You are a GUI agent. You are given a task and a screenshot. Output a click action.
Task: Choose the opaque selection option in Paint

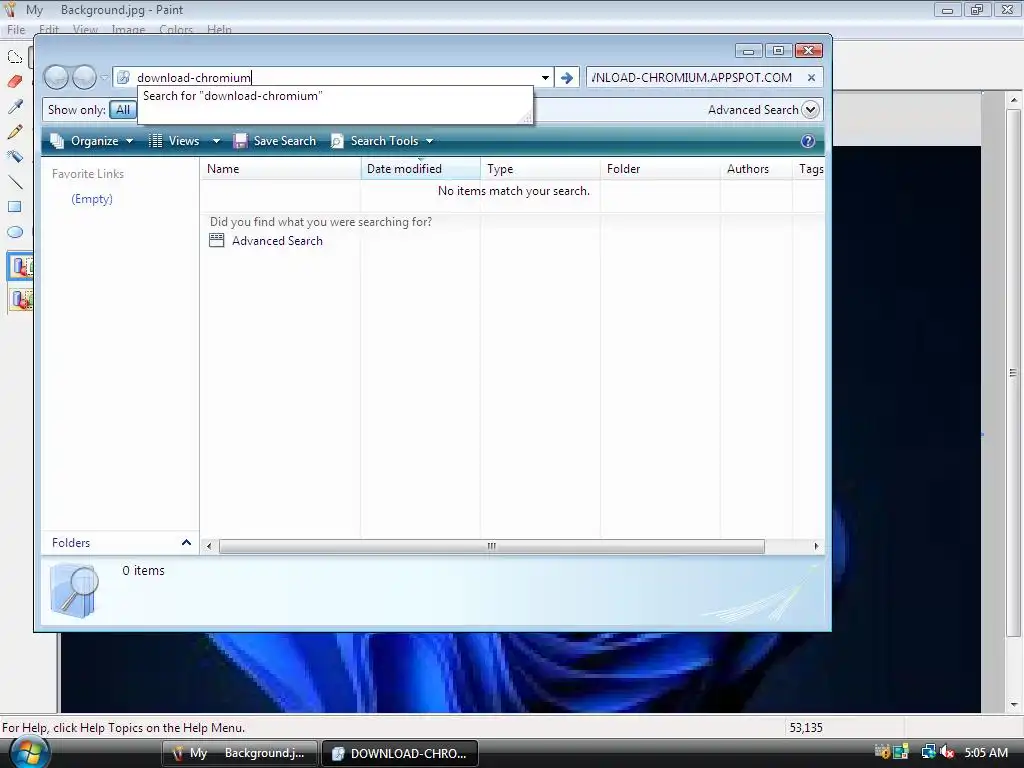(21, 266)
